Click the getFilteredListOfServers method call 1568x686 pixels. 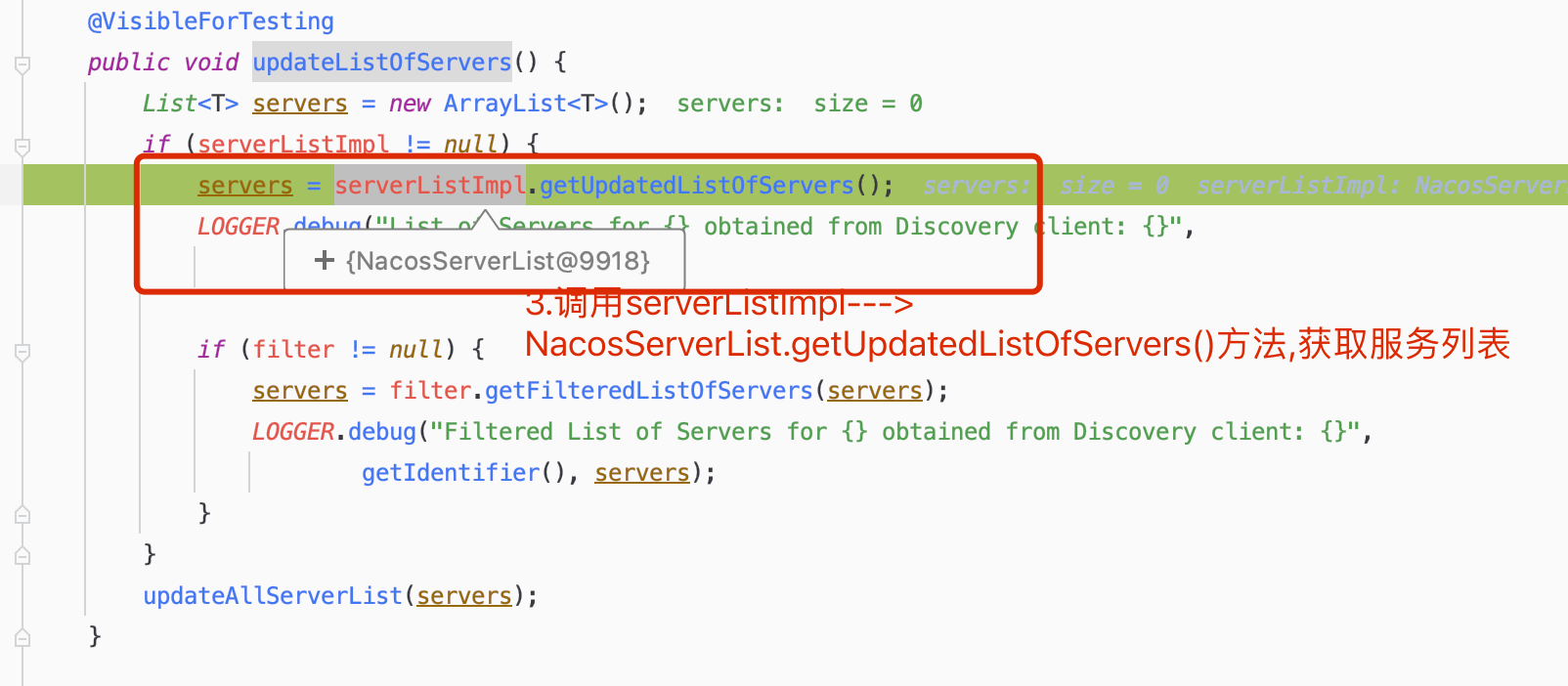click(649, 391)
